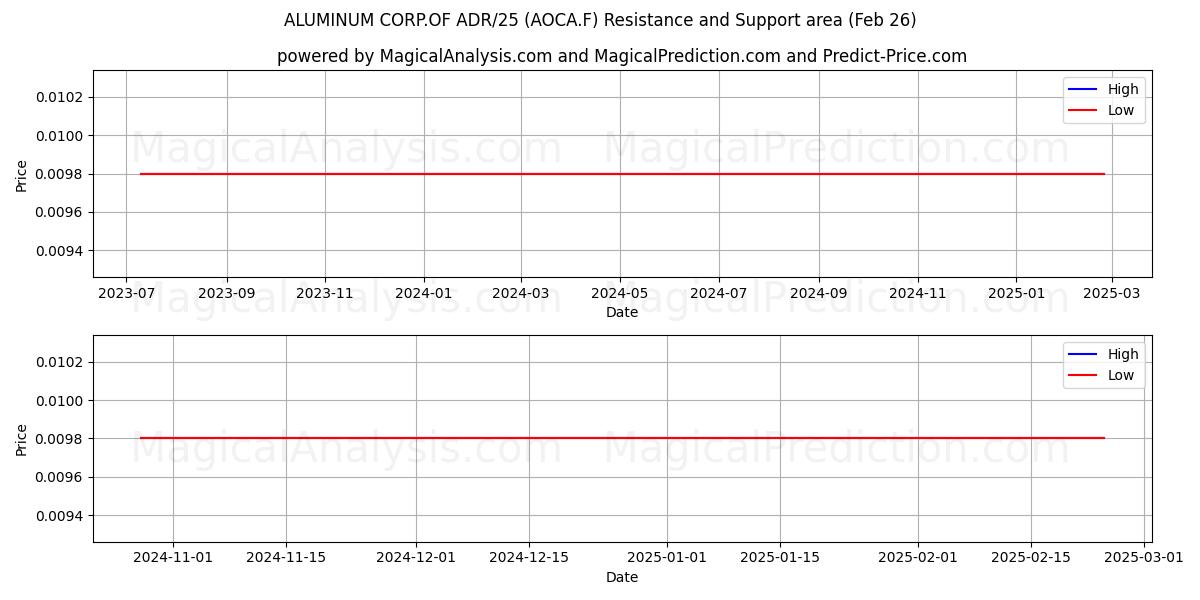This screenshot has width=1200, height=600.
Task: Click the 'Date' axis label under top chart
Action: 622,313
